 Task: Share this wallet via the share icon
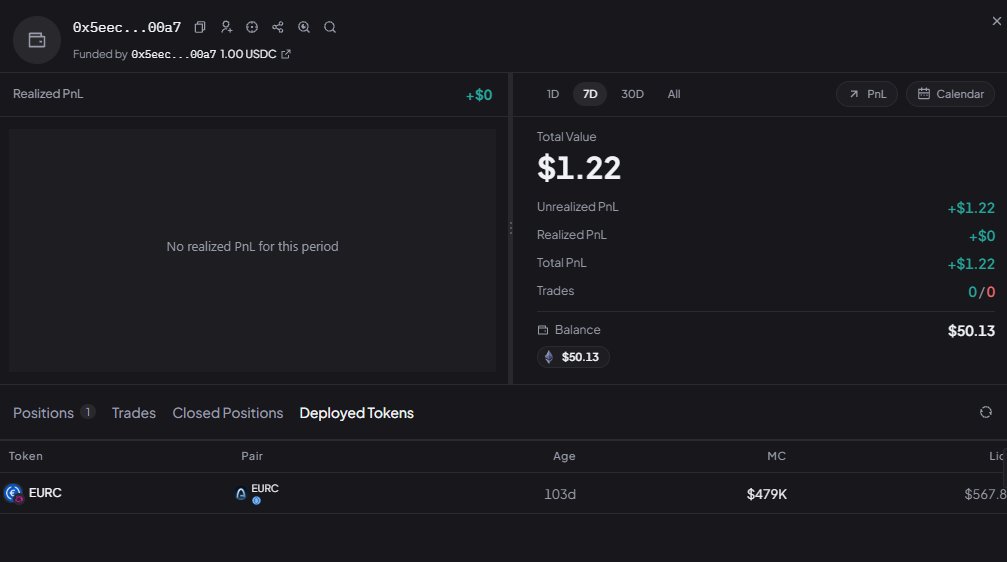(277, 27)
